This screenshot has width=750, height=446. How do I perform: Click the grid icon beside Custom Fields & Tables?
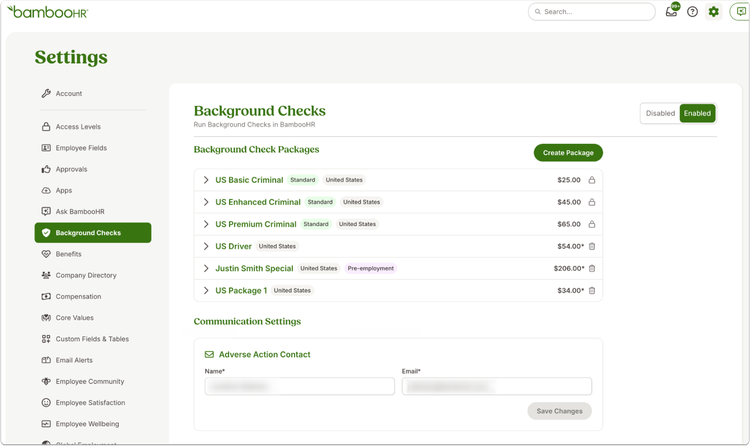[x=46, y=339]
